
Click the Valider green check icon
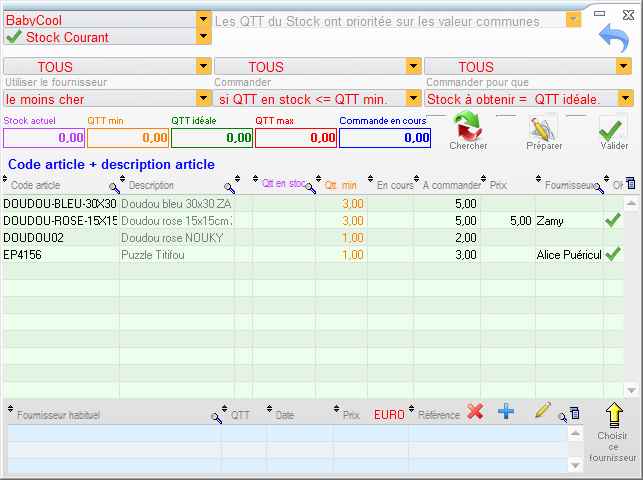click(613, 128)
